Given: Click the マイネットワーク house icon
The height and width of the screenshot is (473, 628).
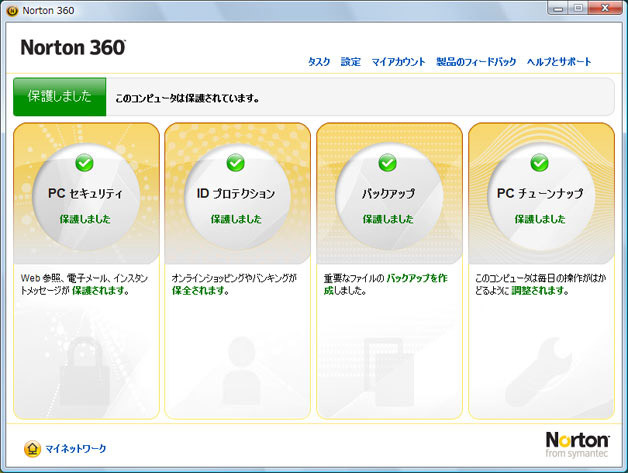Looking at the screenshot, I should pos(32,449).
